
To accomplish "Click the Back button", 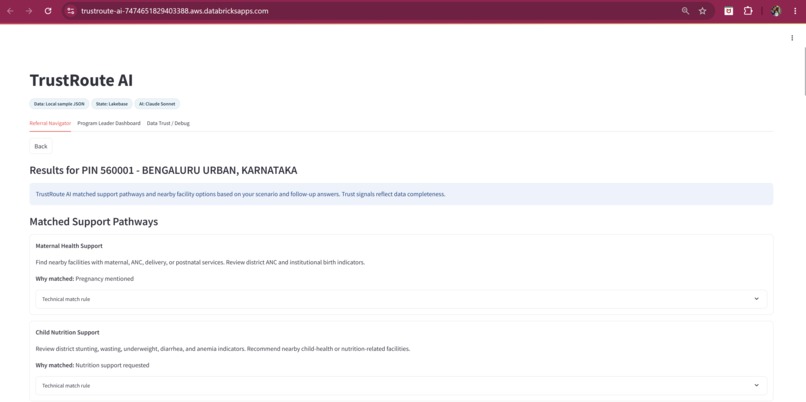I will pos(41,147).
